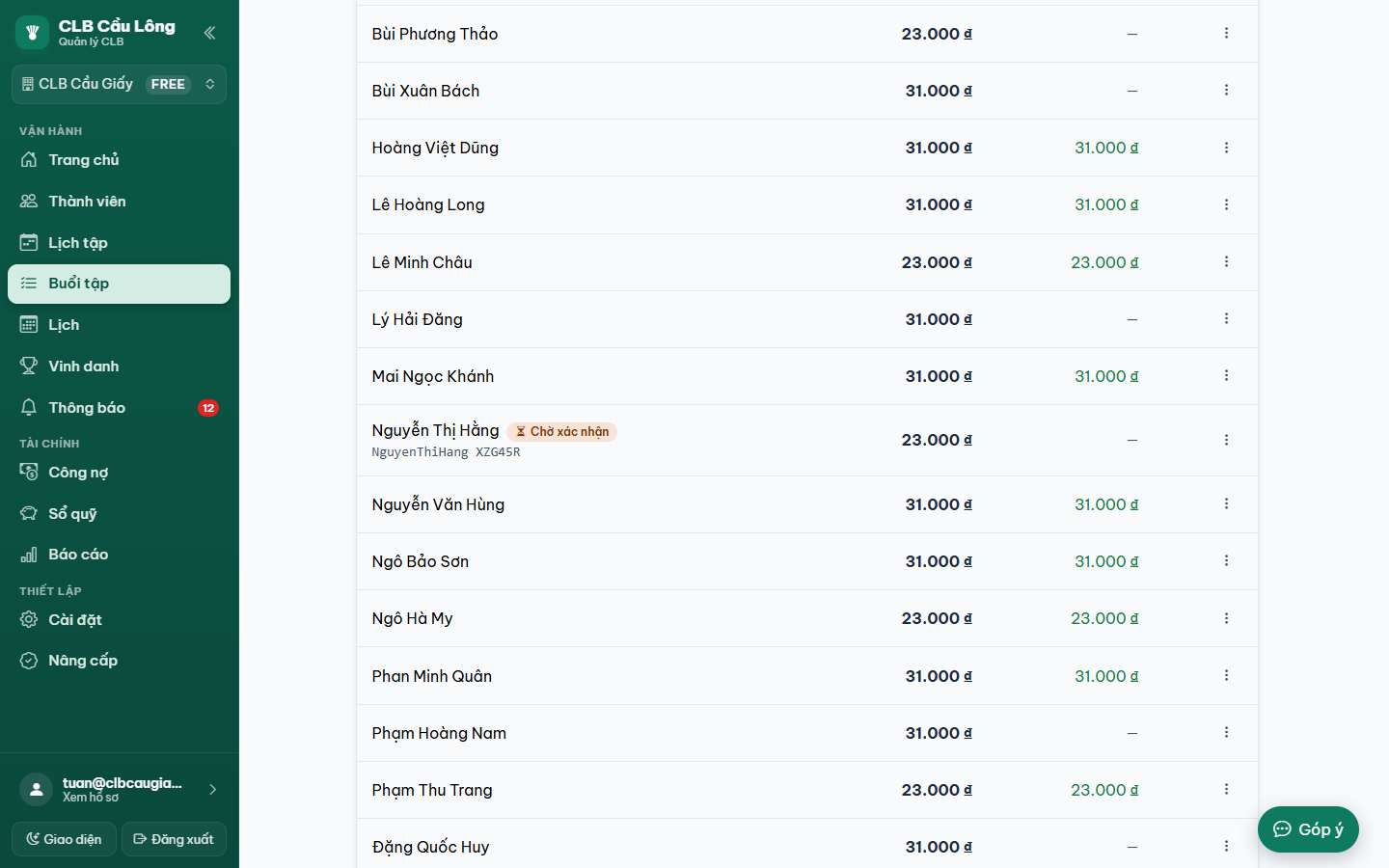Open row menu for Bùi Phương Thảo
Image resolution: width=1389 pixels, height=868 pixels.
pos(1226,34)
